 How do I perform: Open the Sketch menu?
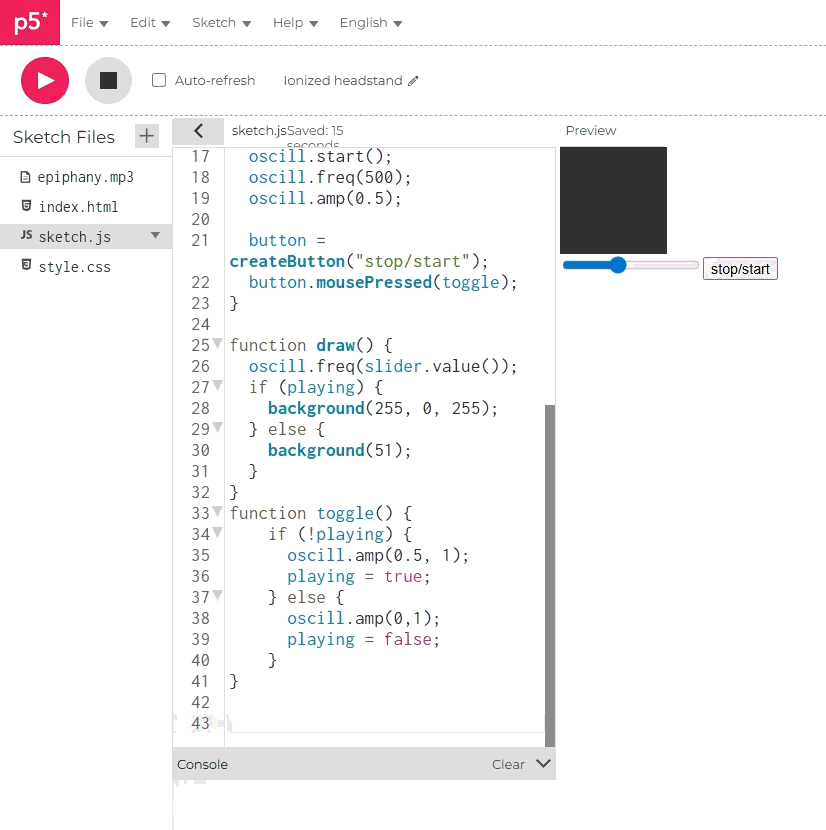pos(221,23)
